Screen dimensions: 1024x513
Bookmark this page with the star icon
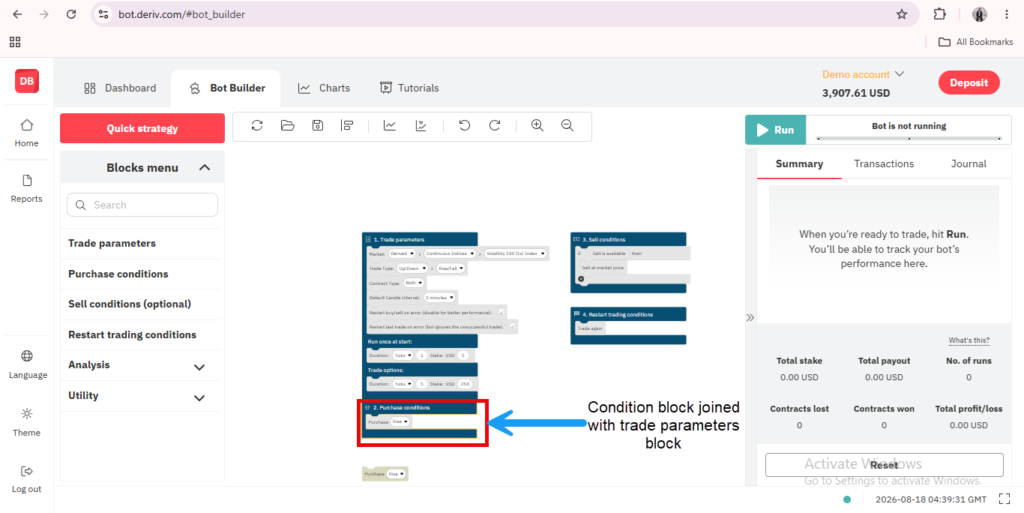click(x=902, y=14)
